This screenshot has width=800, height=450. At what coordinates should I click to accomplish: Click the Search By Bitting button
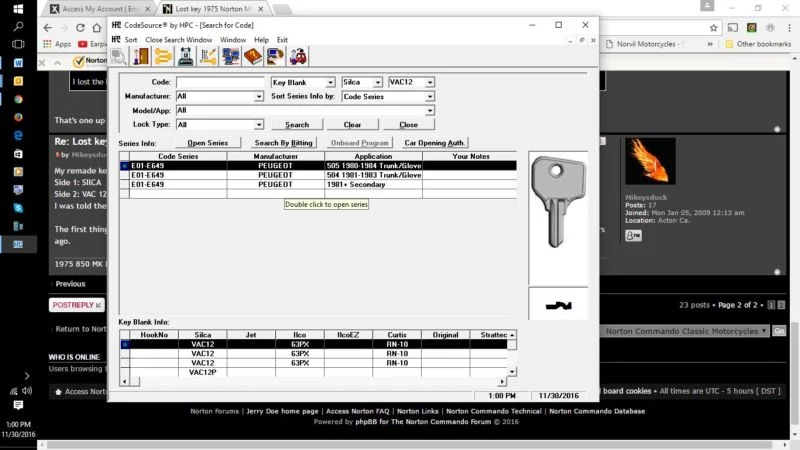click(x=284, y=143)
